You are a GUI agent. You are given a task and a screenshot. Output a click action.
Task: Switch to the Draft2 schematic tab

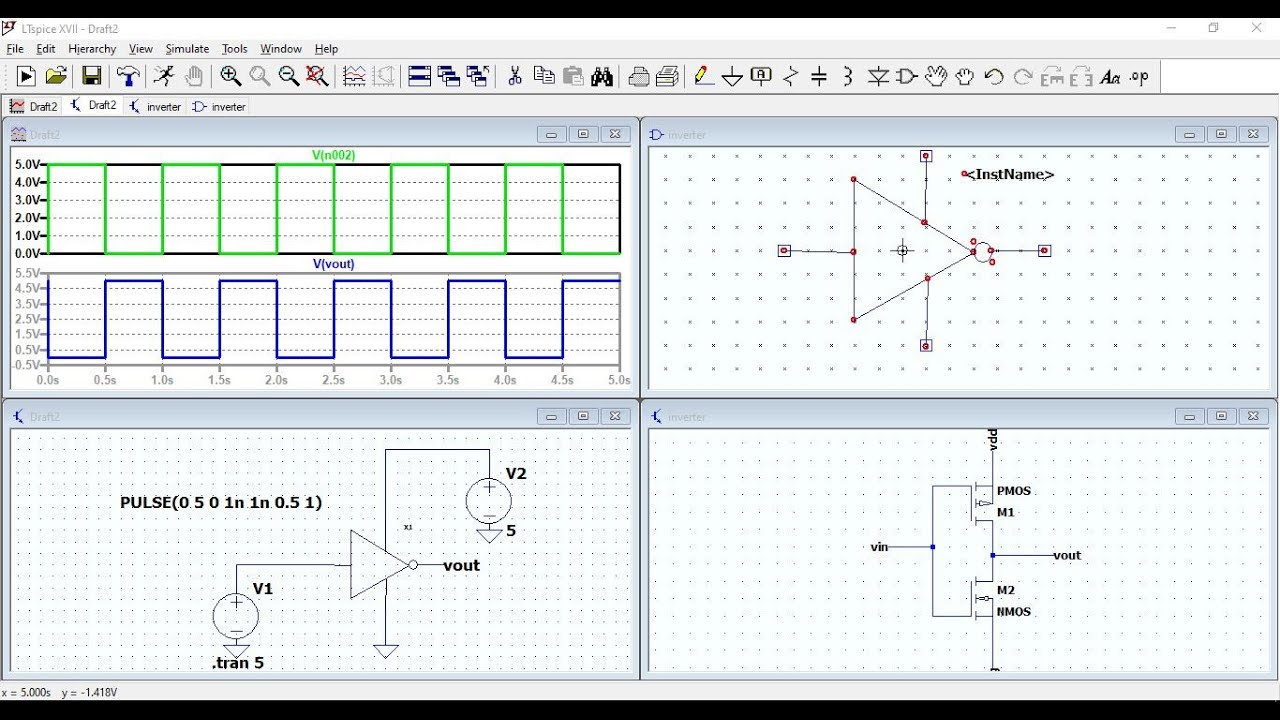(93, 106)
